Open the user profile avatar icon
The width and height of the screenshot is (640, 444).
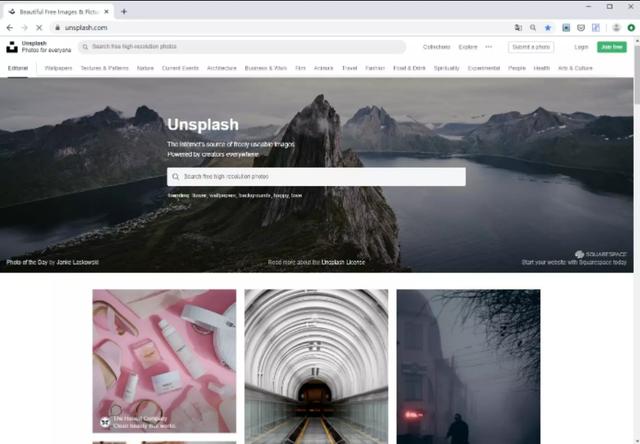pos(616,28)
